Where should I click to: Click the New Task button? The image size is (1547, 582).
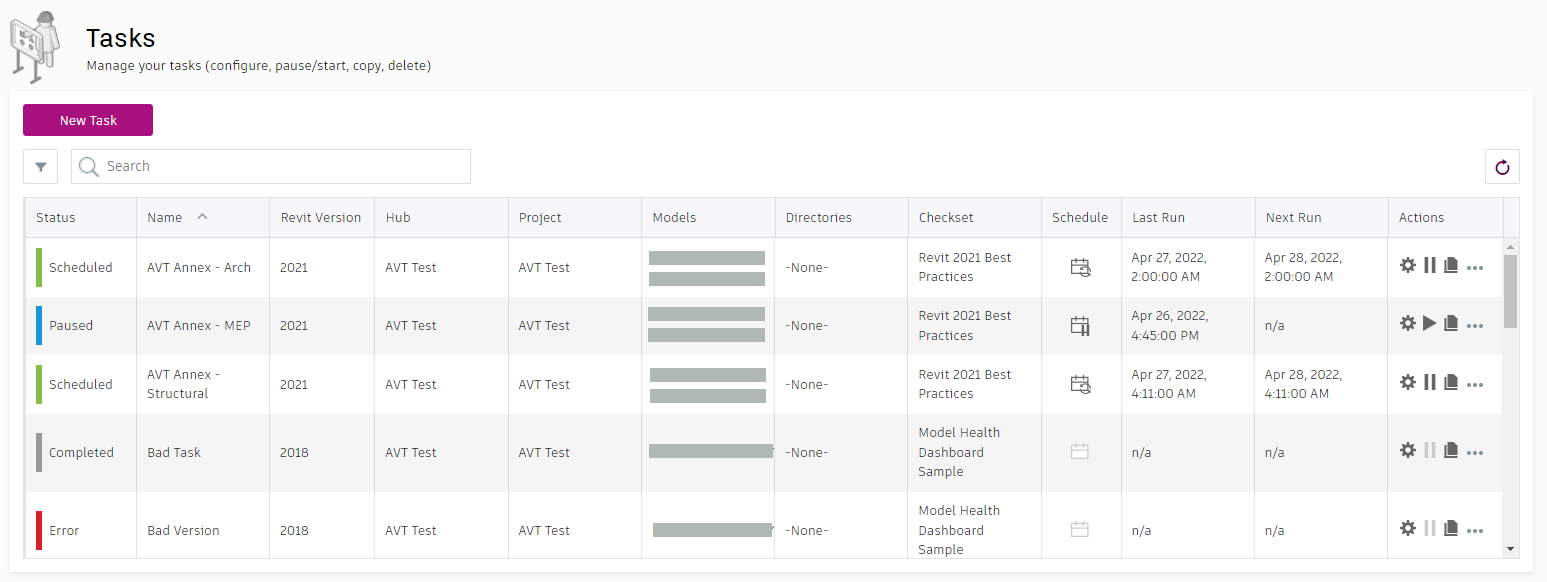pos(88,120)
